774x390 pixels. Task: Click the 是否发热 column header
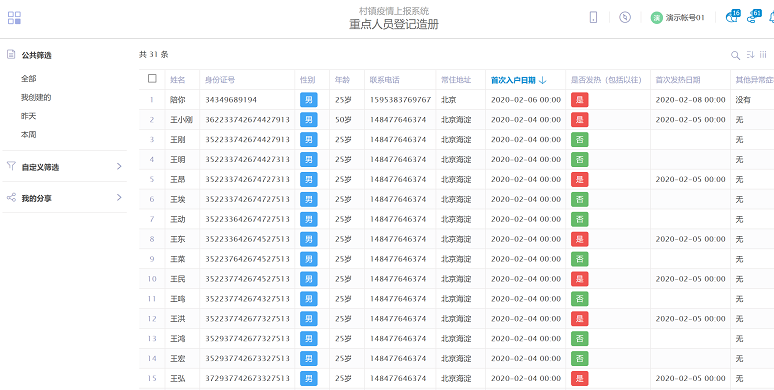[606, 80]
